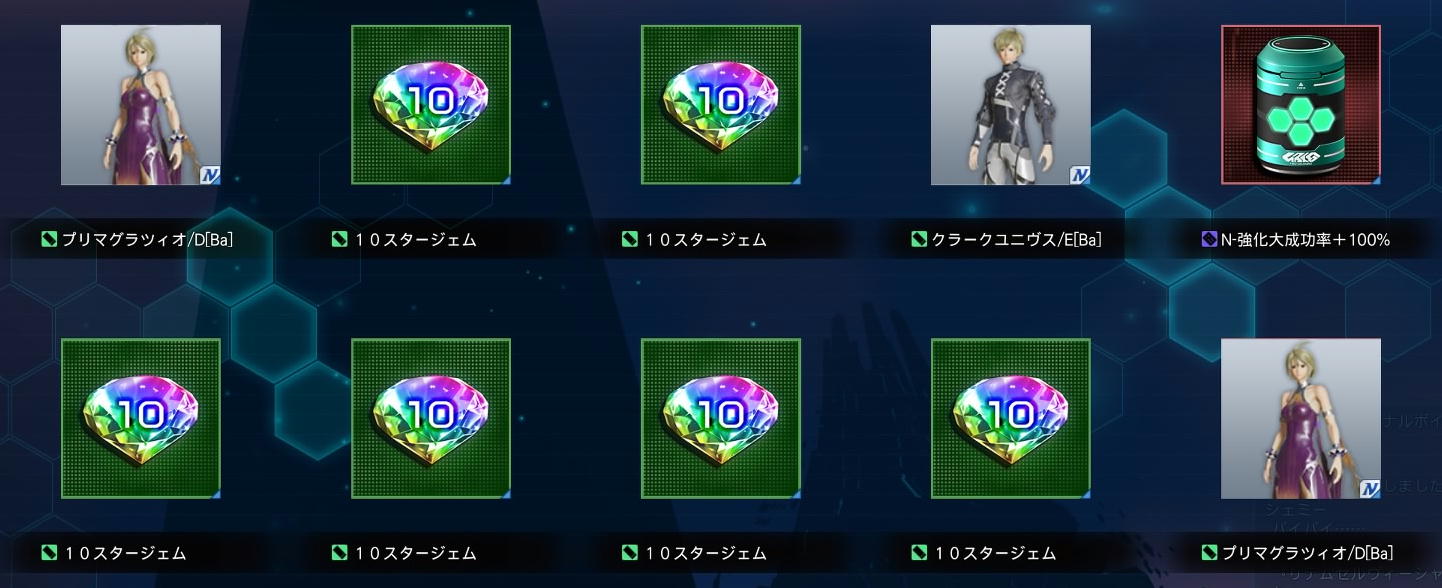1442x588 pixels.
Task: Select the N-強化大成功率+100% canister icon
Action: click(1301, 105)
